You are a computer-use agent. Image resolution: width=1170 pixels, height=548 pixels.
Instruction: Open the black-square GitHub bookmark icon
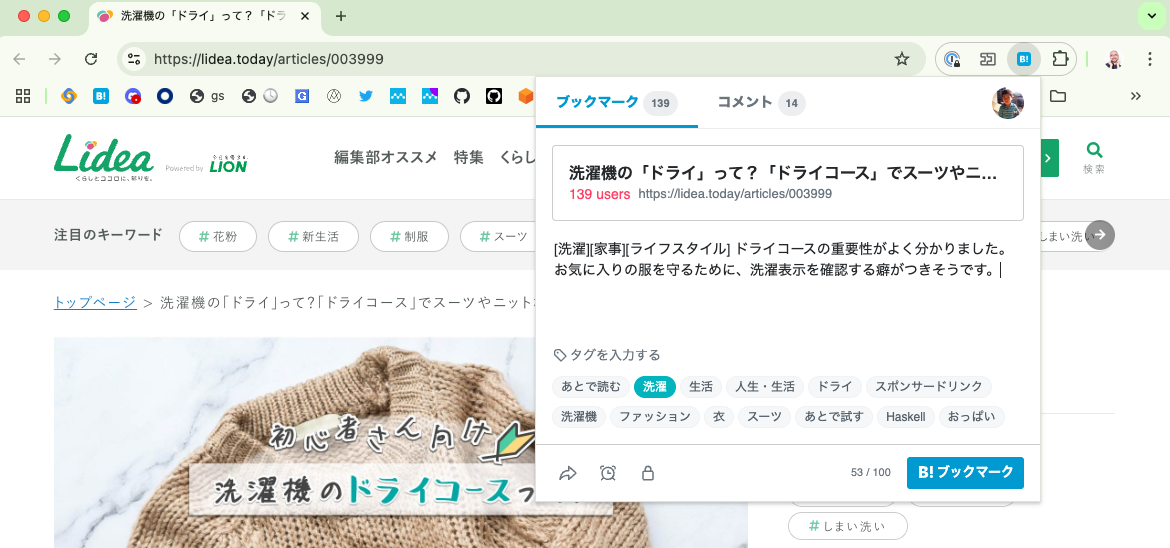[x=494, y=96]
